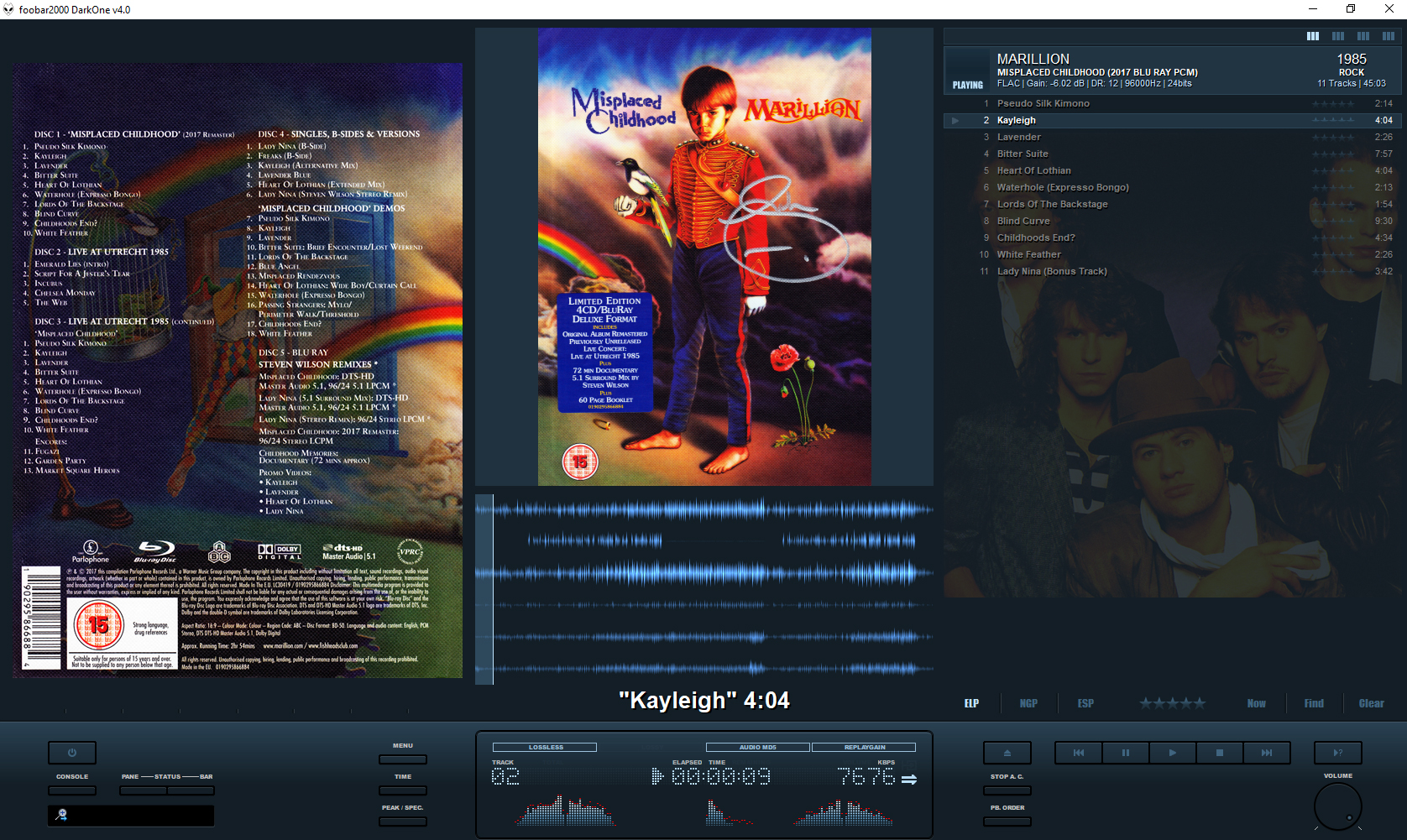Select the first highlighted layout icon

point(1313,36)
